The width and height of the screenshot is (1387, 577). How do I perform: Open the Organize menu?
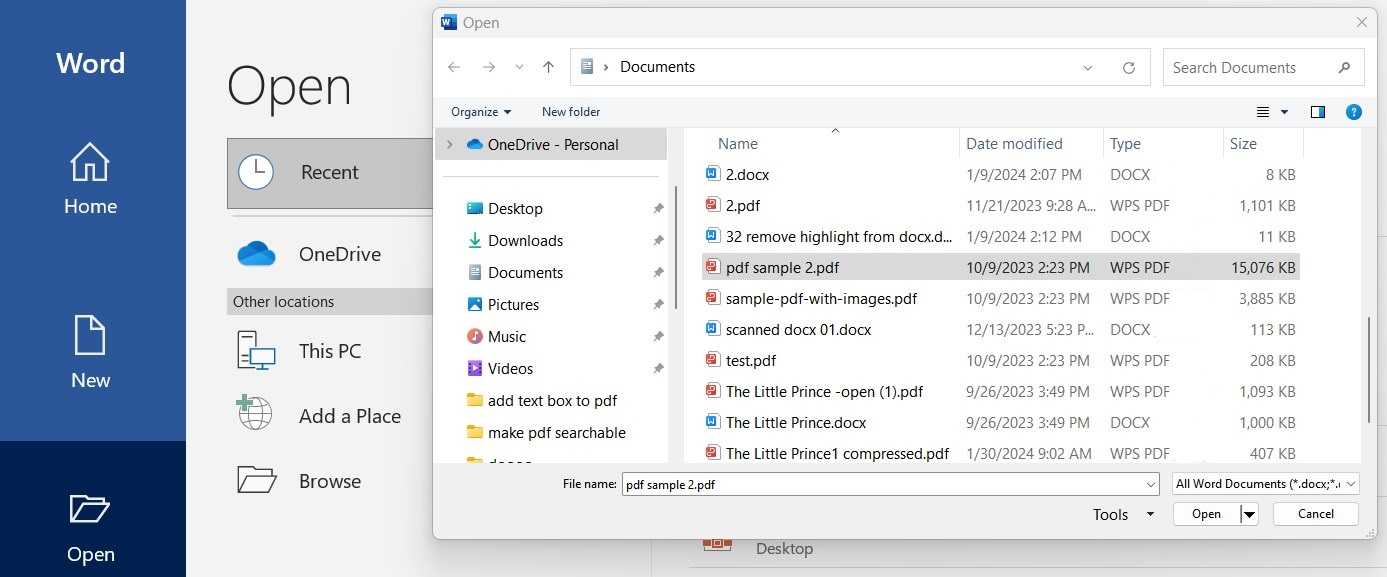coord(480,111)
